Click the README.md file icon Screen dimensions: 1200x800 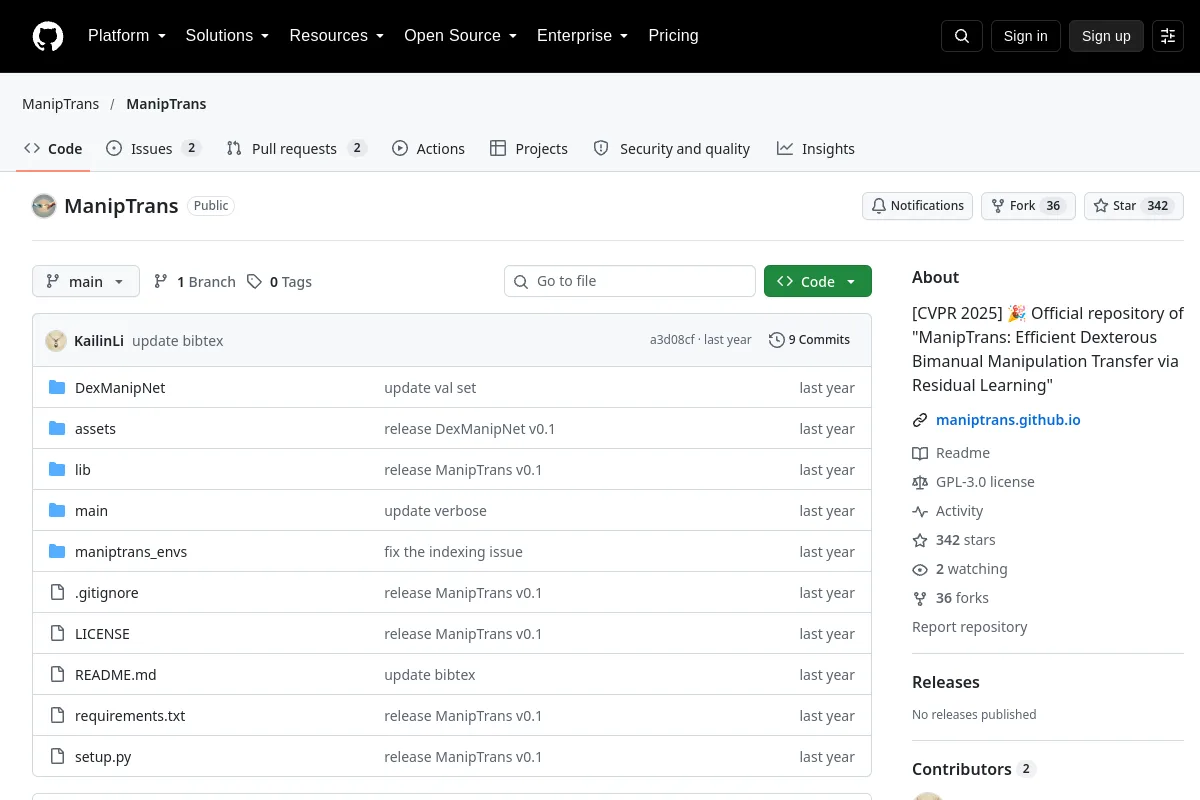coord(57,675)
